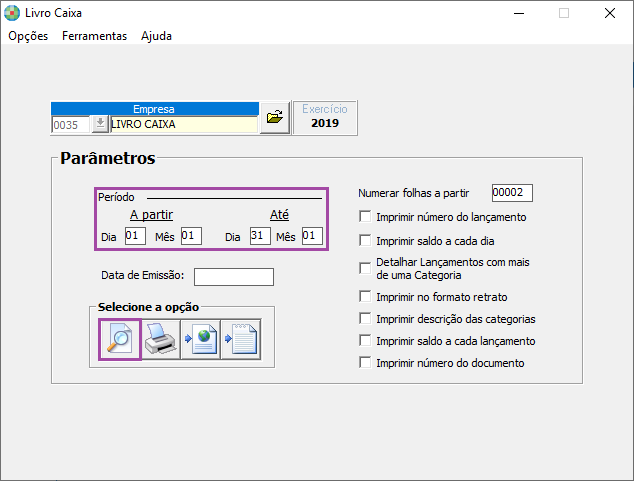Image resolution: width=634 pixels, height=481 pixels.
Task: Minimize the Livro Caixa window
Action: 519,13
